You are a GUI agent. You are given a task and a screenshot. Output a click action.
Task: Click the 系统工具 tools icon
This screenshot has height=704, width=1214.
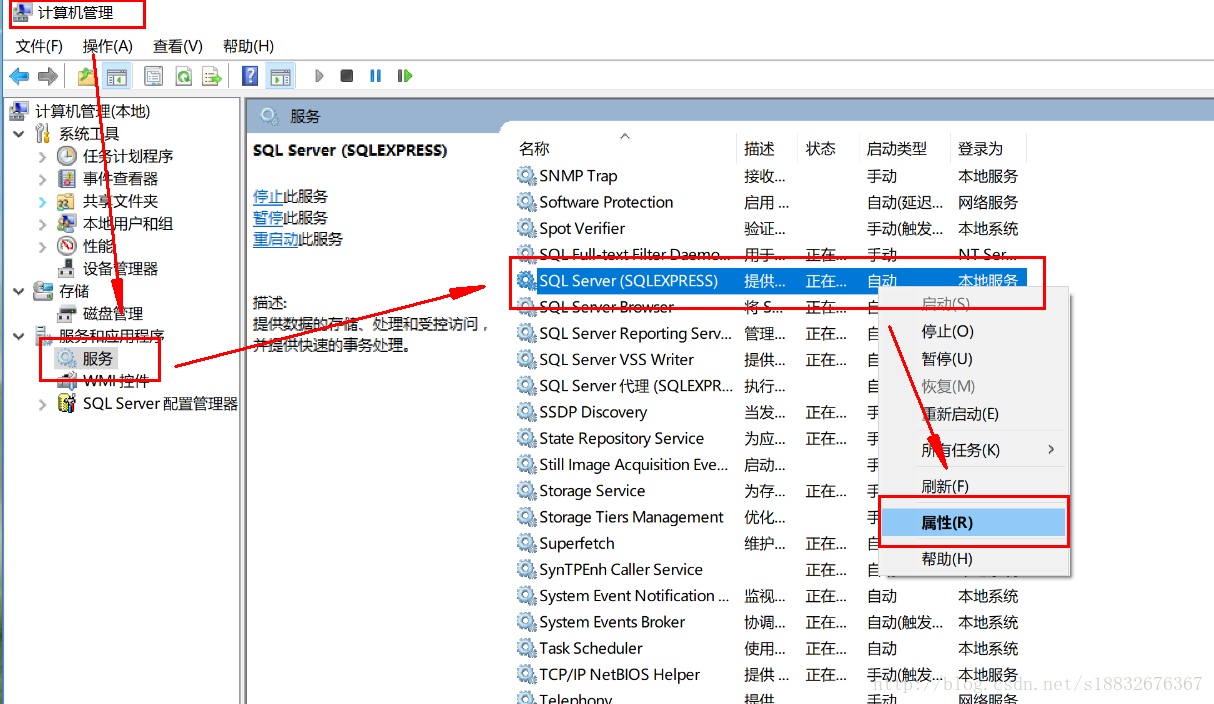[44, 133]
